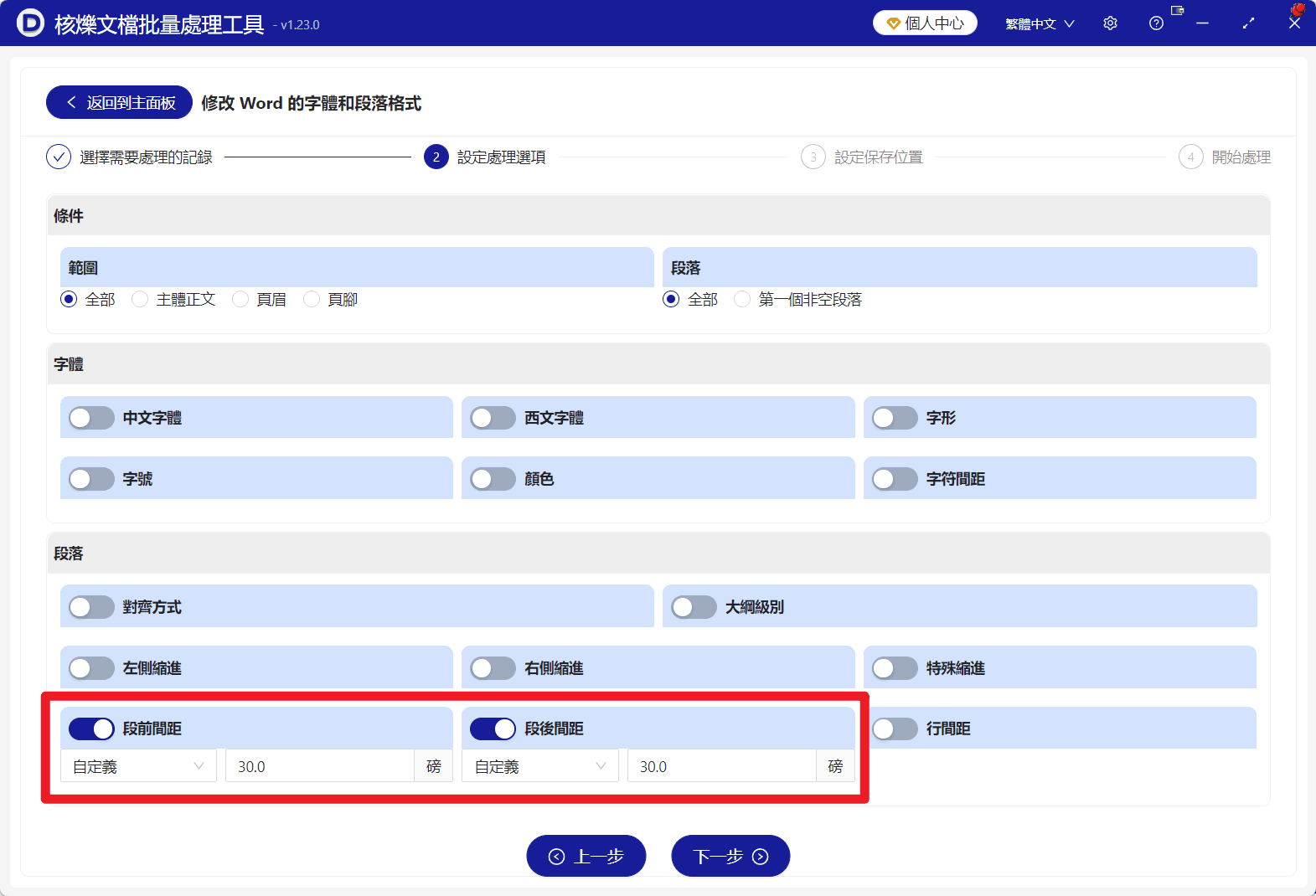Click the small screen-cast icon near minimize
Image resolution: width=1316 pixels, height=896 pixels.
click(1177, 10)
